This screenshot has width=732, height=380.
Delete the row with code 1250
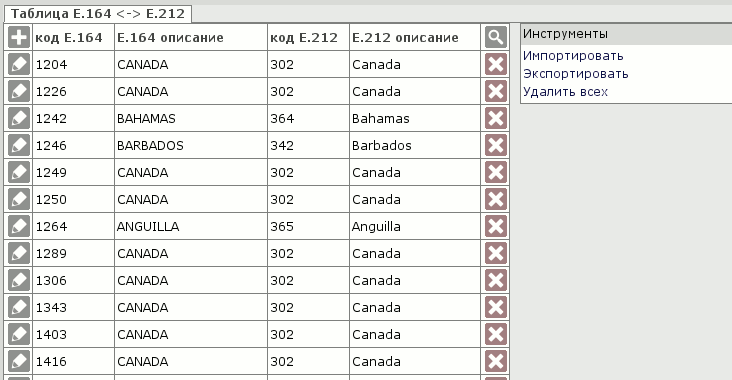[496, 199]
